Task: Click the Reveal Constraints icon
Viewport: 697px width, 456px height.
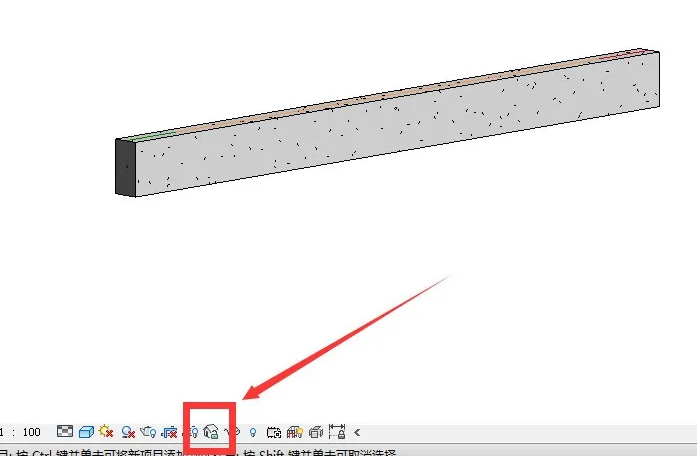Action: tap(337, 432)
